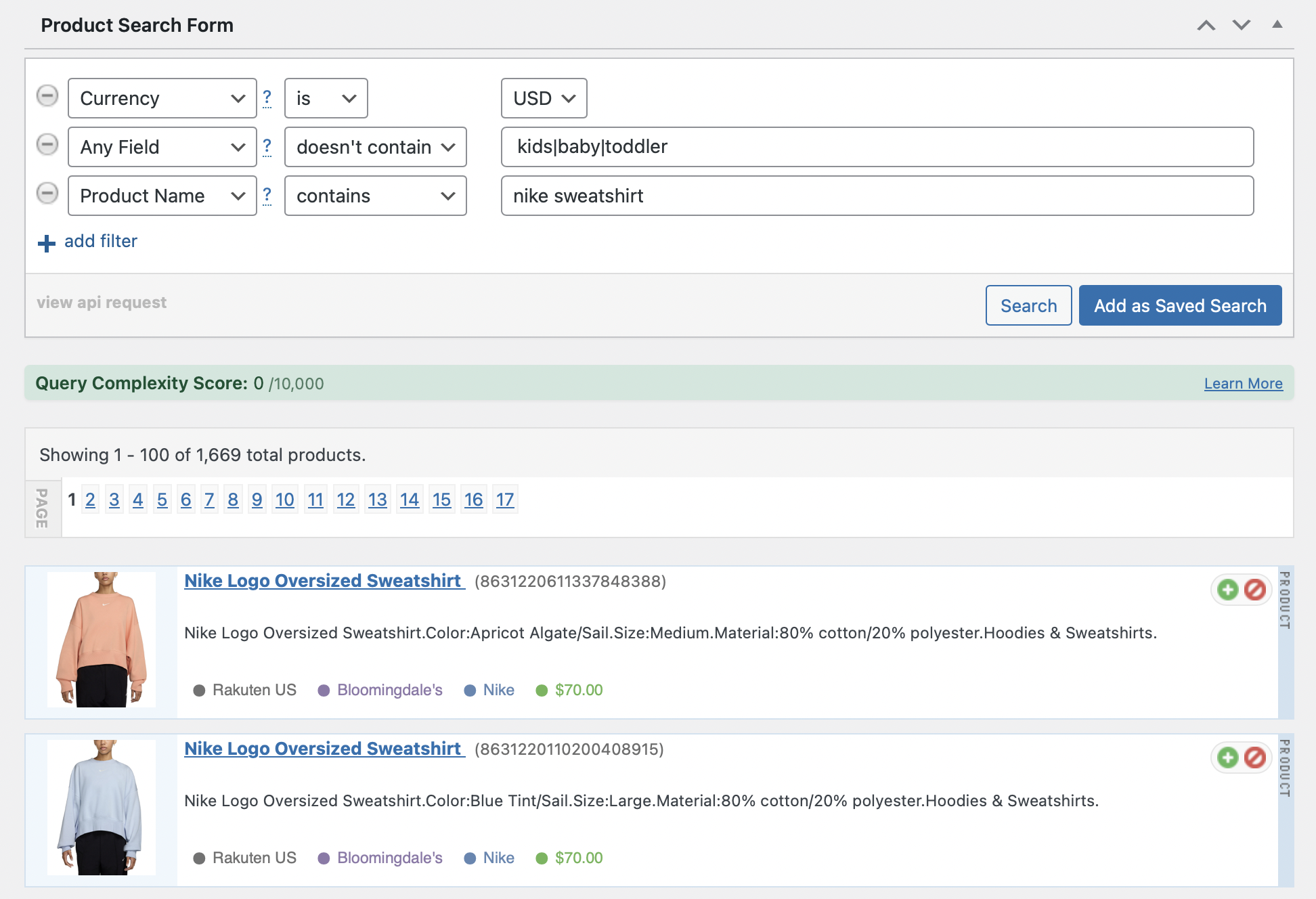The width and height of the screenshot is (1316, 899).
Task: Click Nike brand on Blue Tint sweatshirt row
Action: [499, 858]
